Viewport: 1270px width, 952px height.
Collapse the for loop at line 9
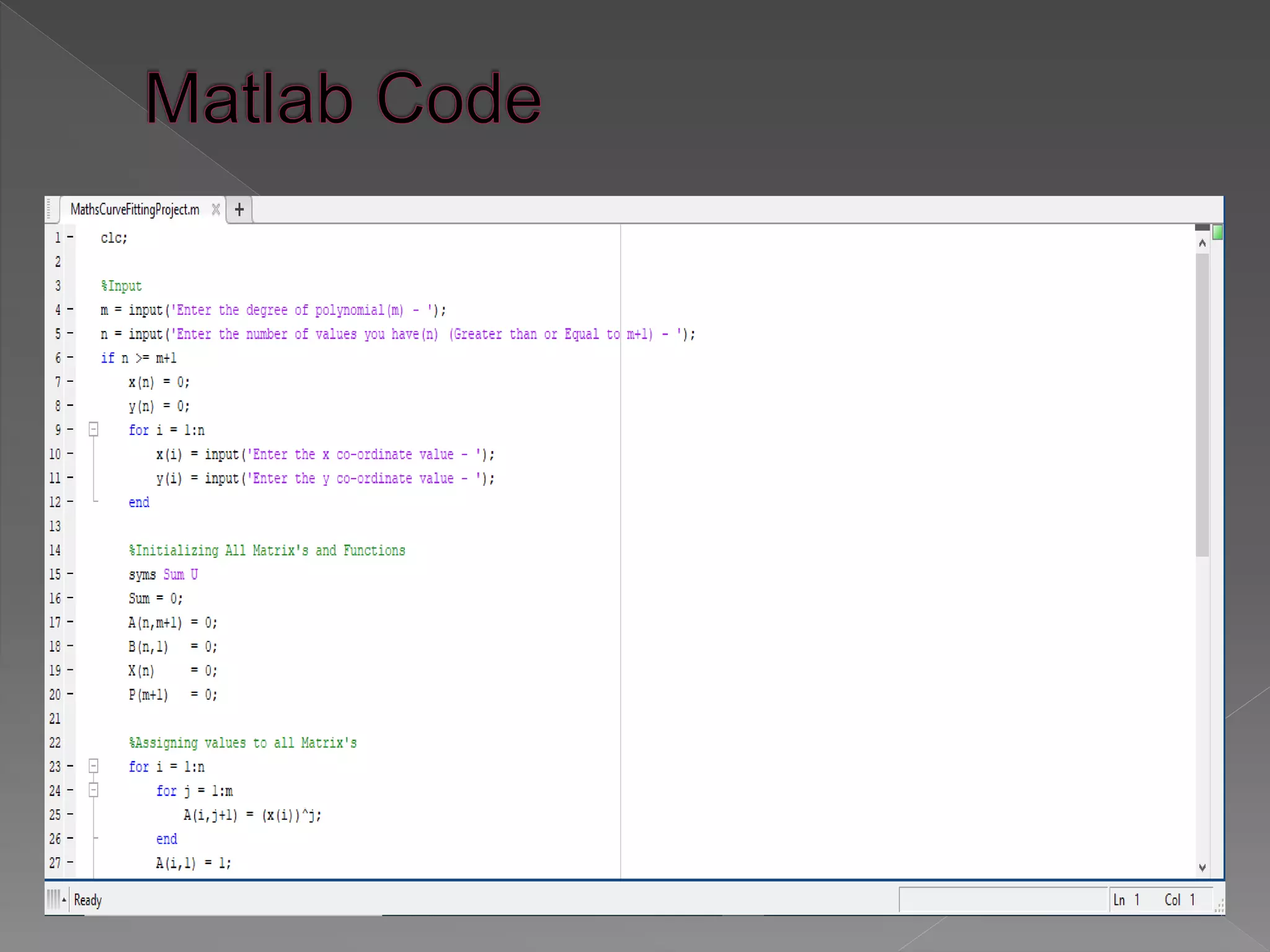(94, 429)
